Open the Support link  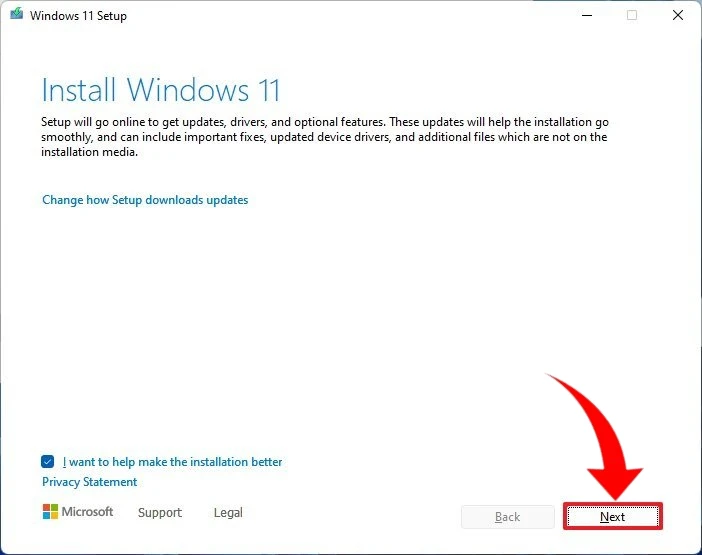[x=160, y=512]
